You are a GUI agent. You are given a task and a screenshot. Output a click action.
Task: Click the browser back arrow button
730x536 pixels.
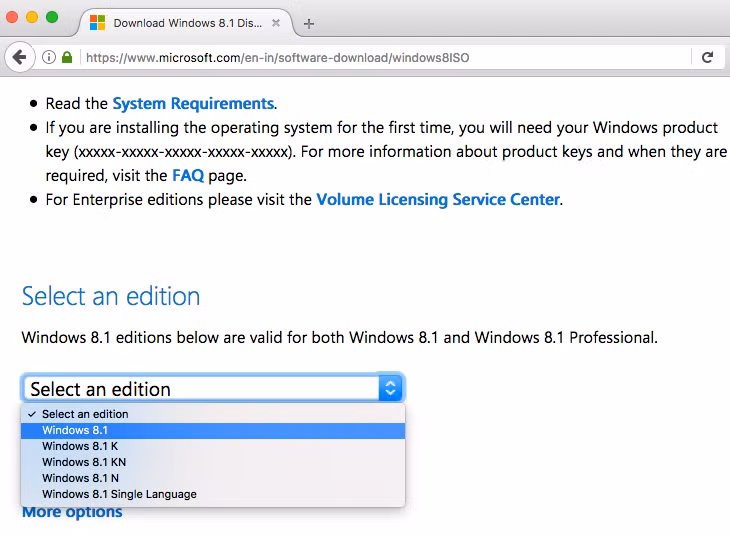(18, 57)
